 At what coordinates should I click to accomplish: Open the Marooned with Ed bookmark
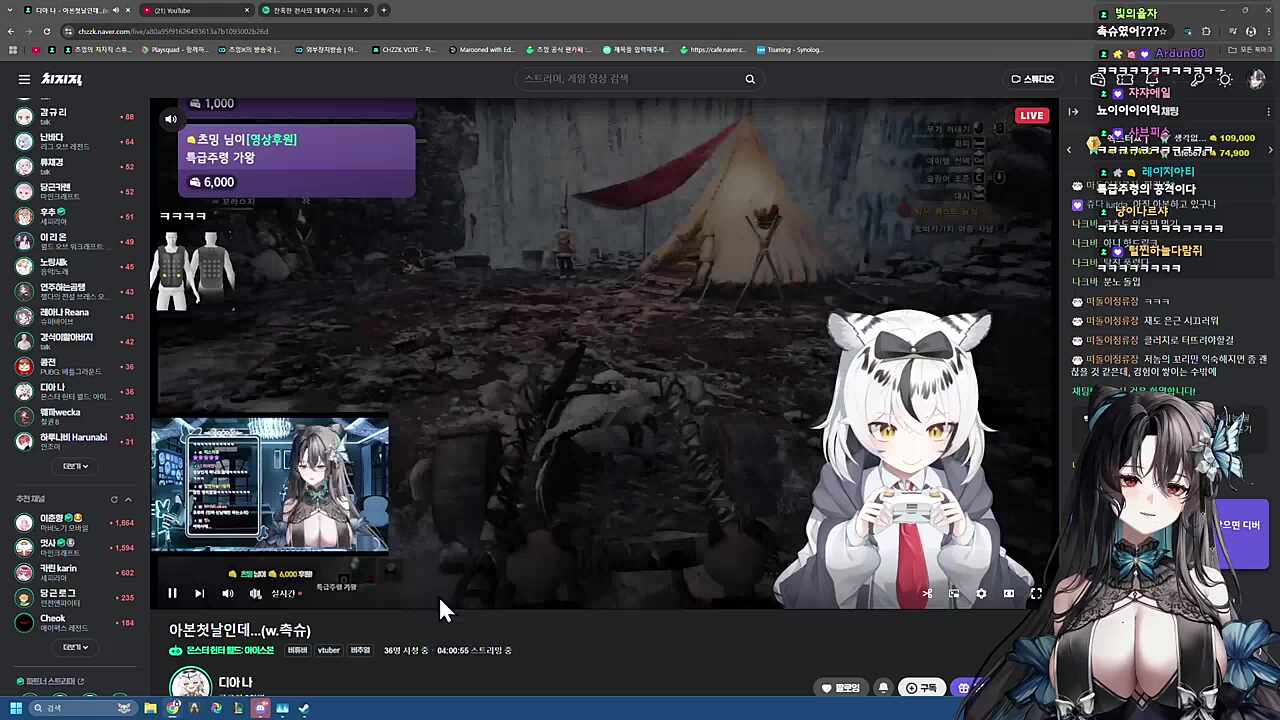coord(482,49)
